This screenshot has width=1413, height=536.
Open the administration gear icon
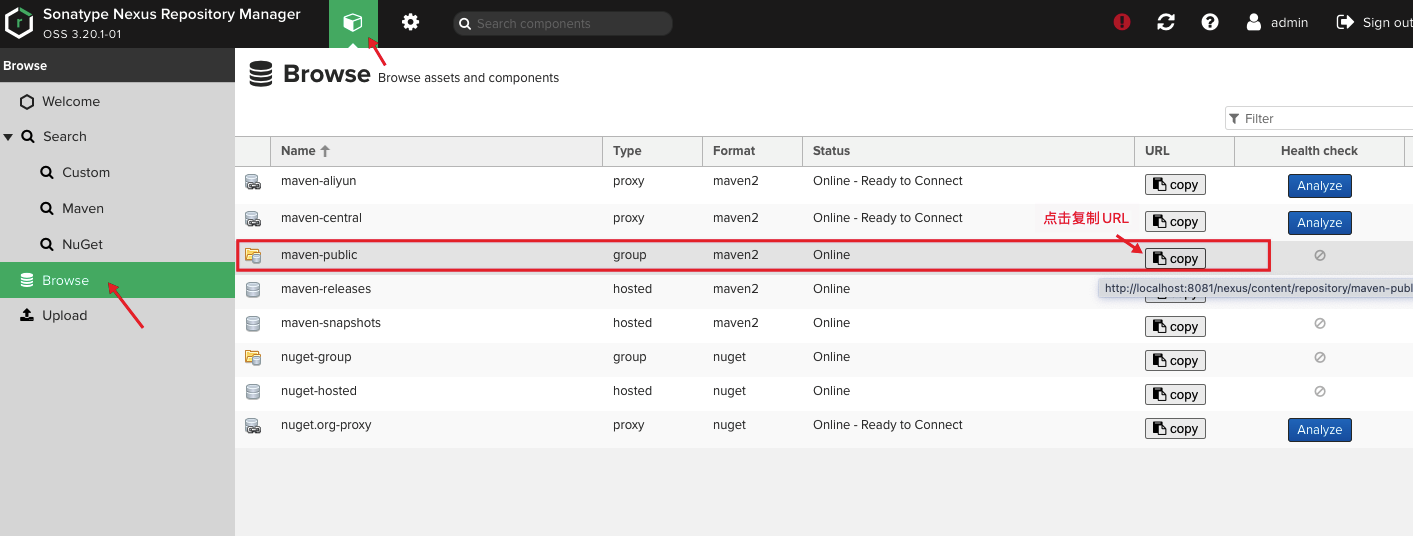pos(410,22)
